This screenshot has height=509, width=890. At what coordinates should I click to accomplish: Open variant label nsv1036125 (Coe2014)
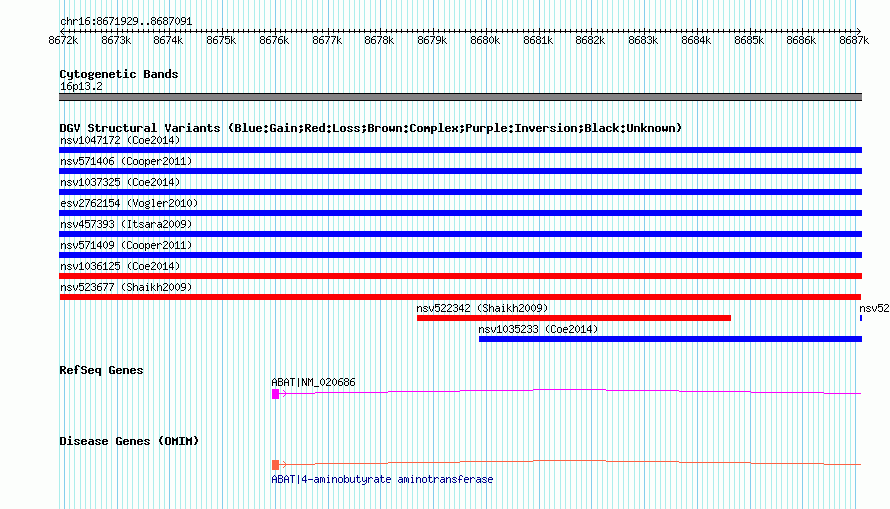120,266
